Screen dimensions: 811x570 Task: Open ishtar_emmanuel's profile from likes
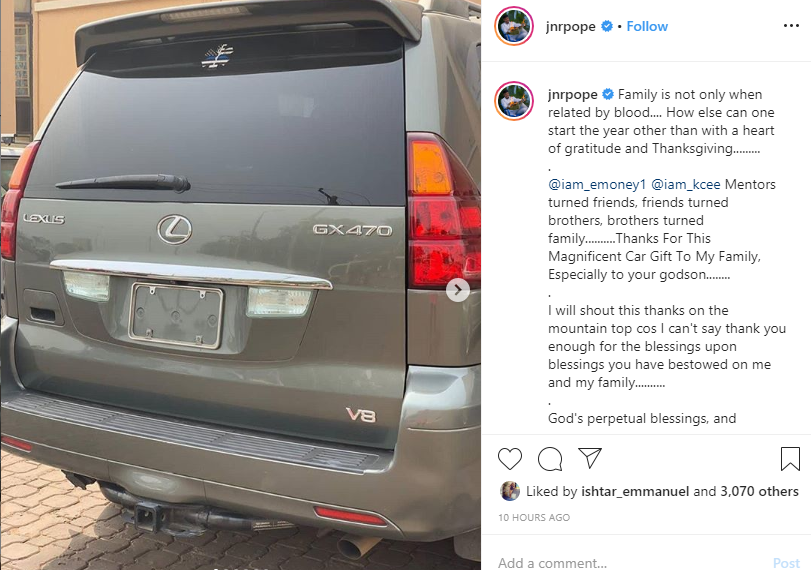pos(635,491)
